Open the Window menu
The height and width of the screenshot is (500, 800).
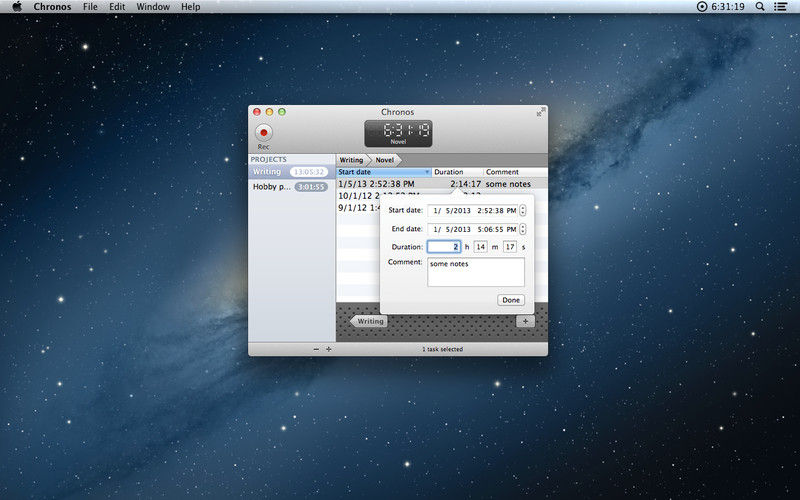click(153, 7)
